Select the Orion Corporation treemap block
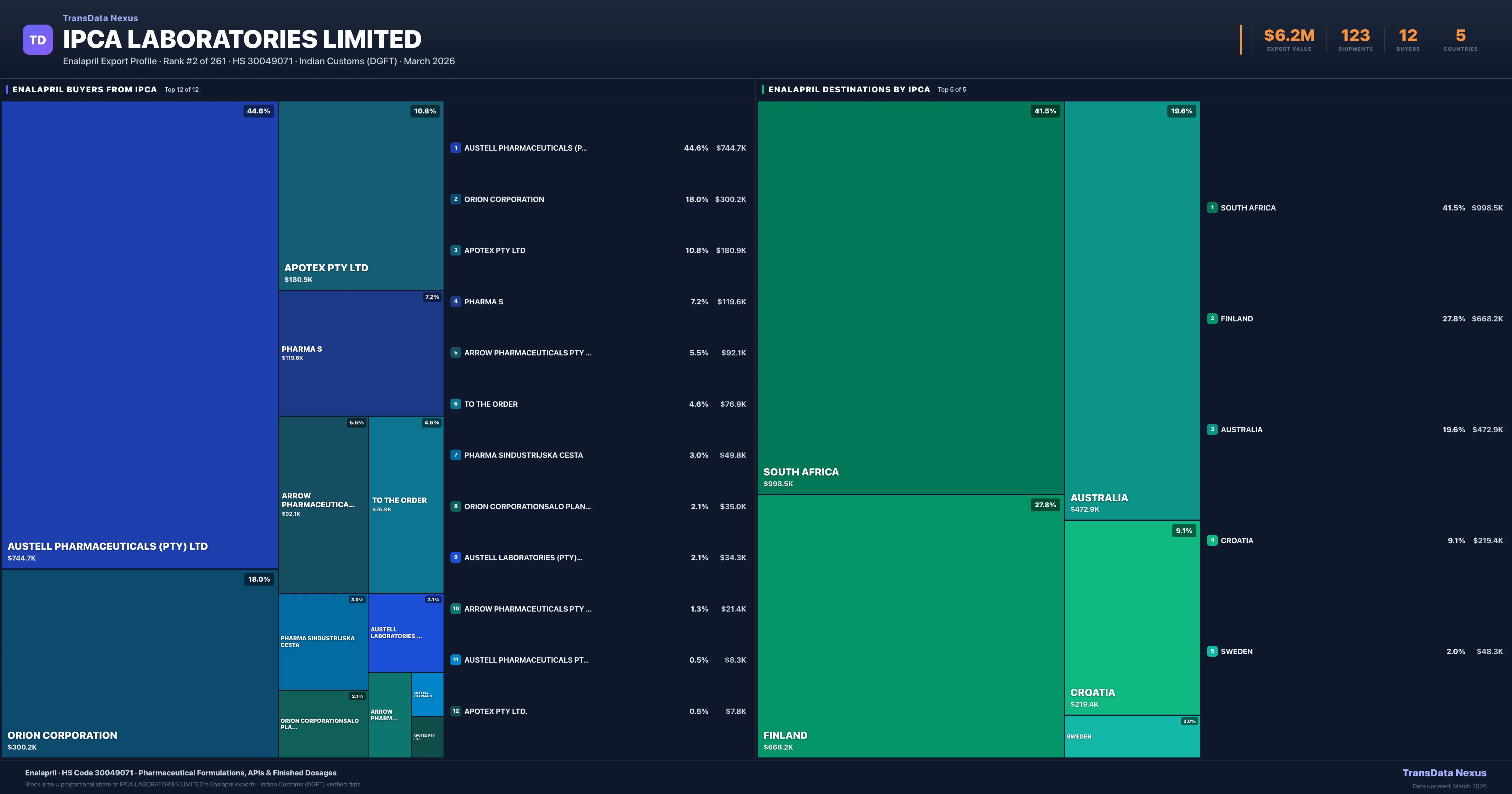The width and height of the screenshot is (1512, 794). (140, 664)
